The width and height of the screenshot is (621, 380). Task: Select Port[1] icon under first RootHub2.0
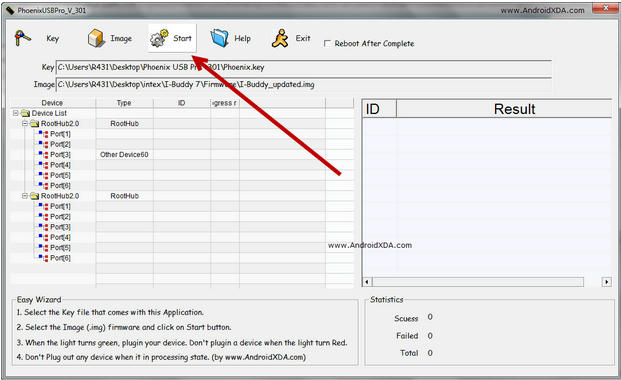[x=44, y=134]
